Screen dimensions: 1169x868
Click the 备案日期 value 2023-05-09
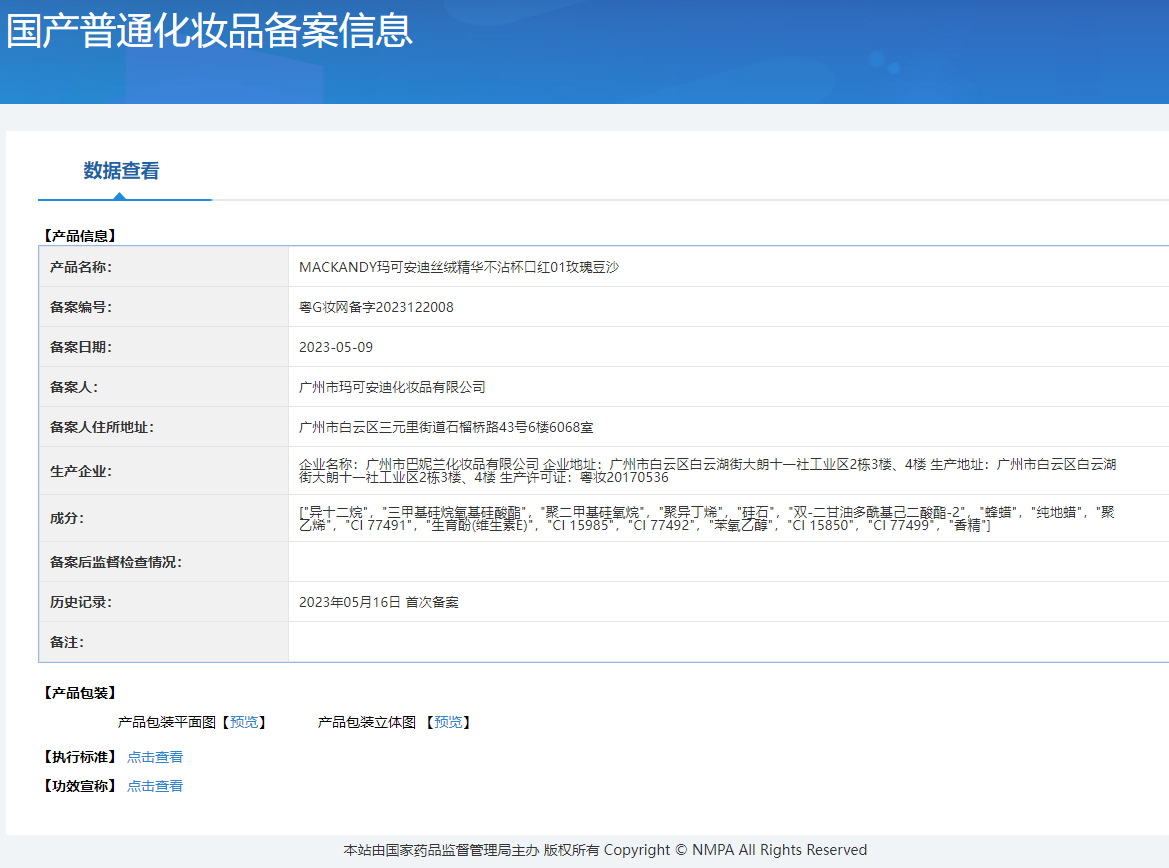336,347
